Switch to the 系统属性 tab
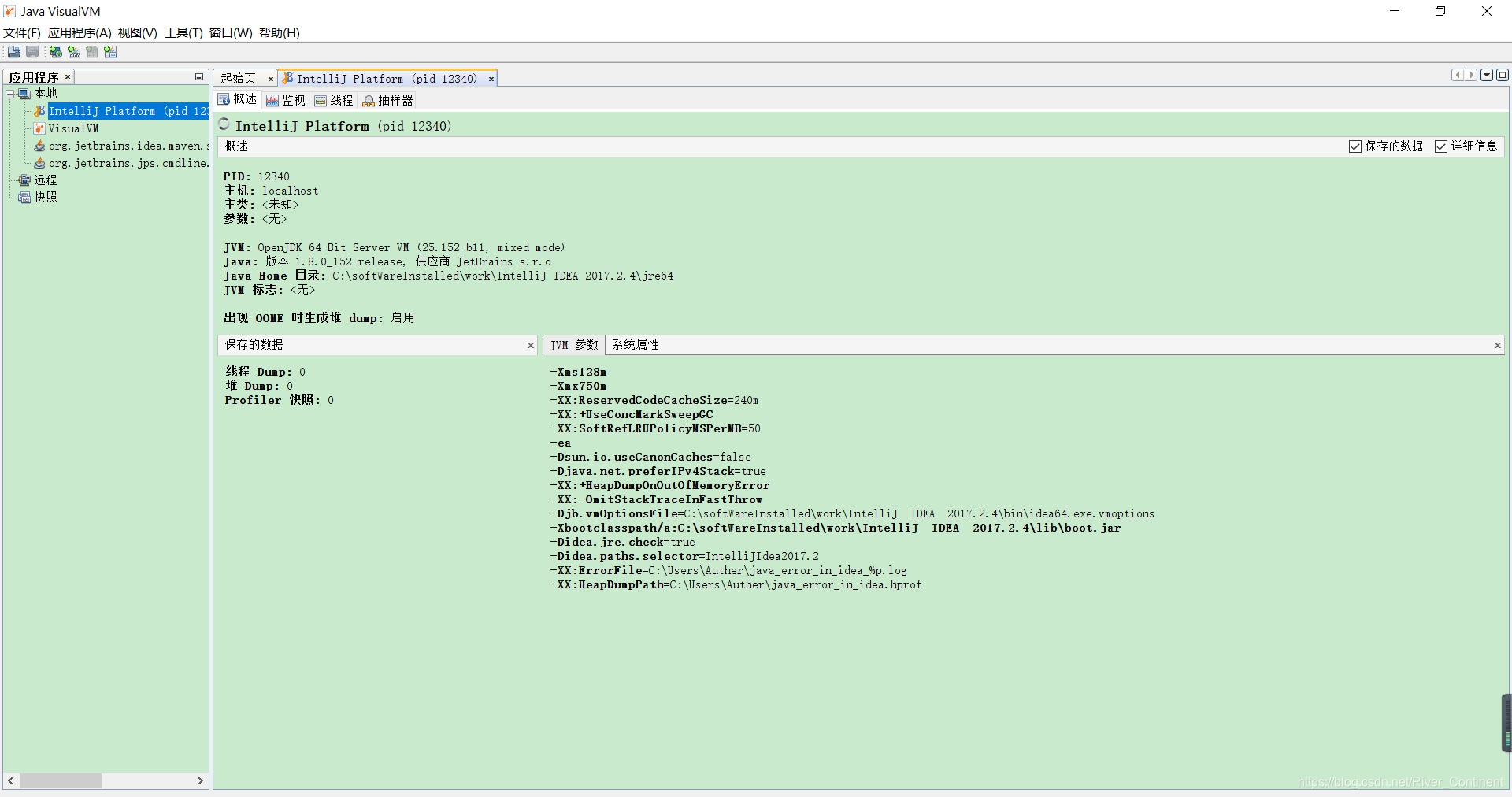This screenshot has width=1512, height=797. coord(636,345)
